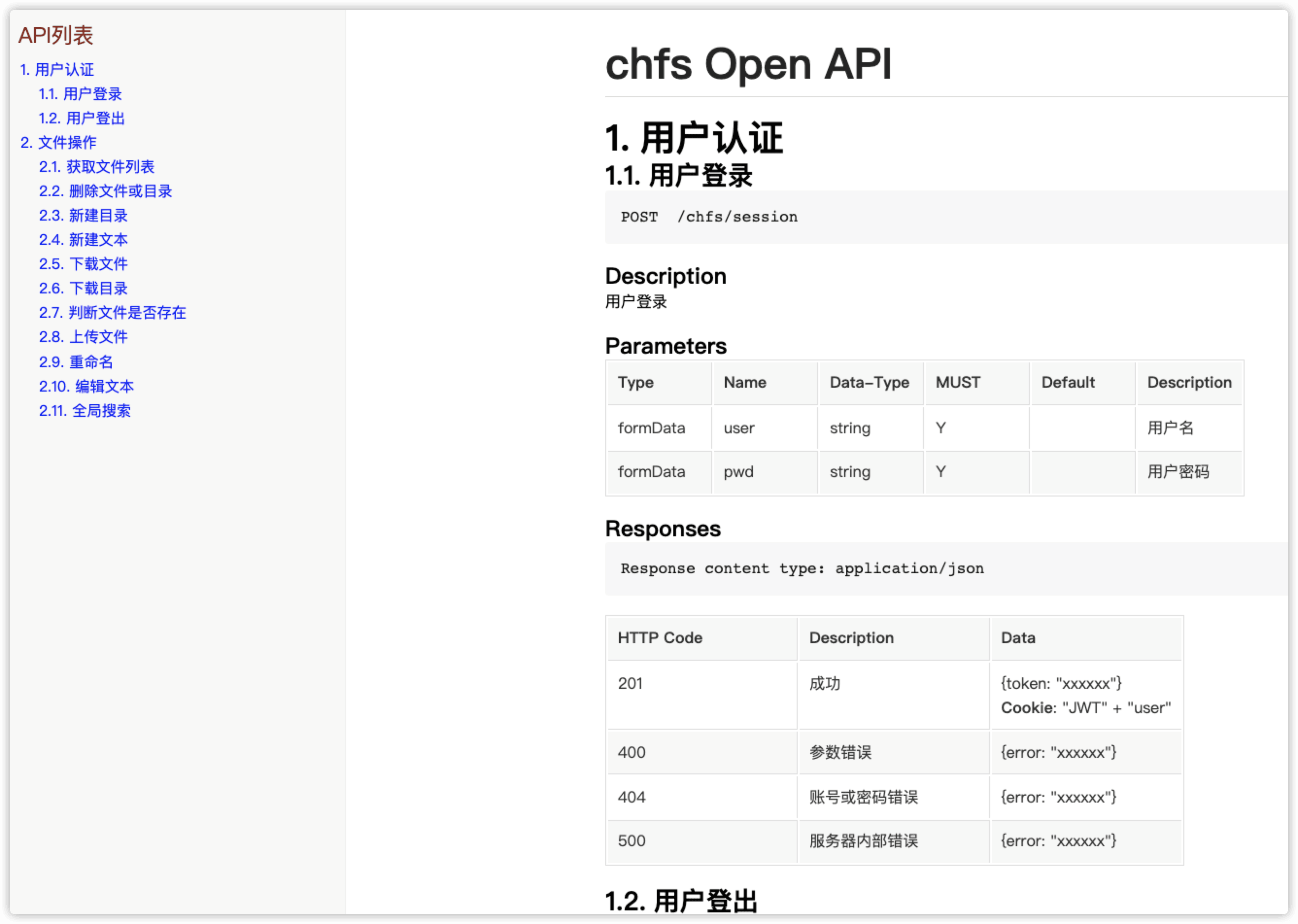Click the 用户名 description cell

1189,428
